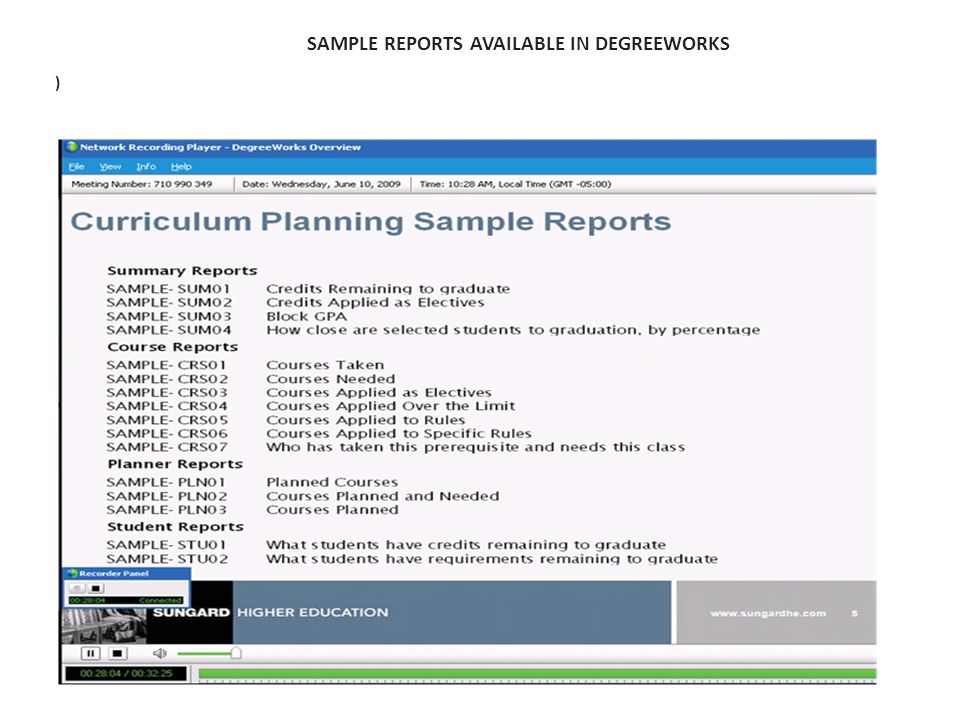Open the View menu

point(110,167)
